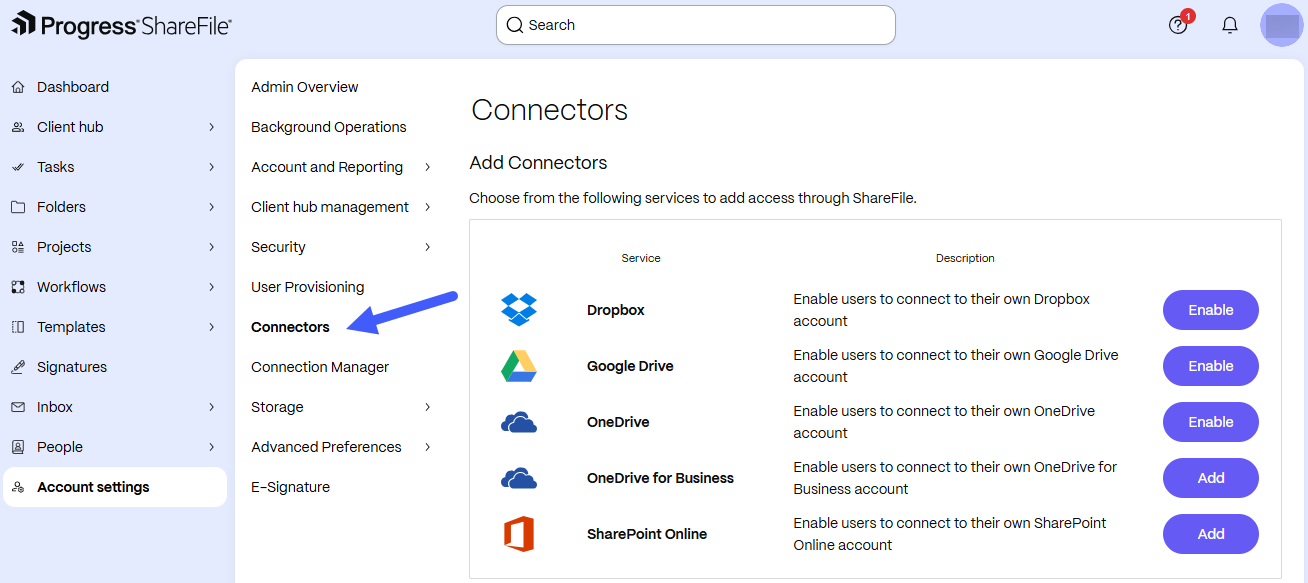
Task: Add the OneDrive for Business connector
Action: point(1211,478)
